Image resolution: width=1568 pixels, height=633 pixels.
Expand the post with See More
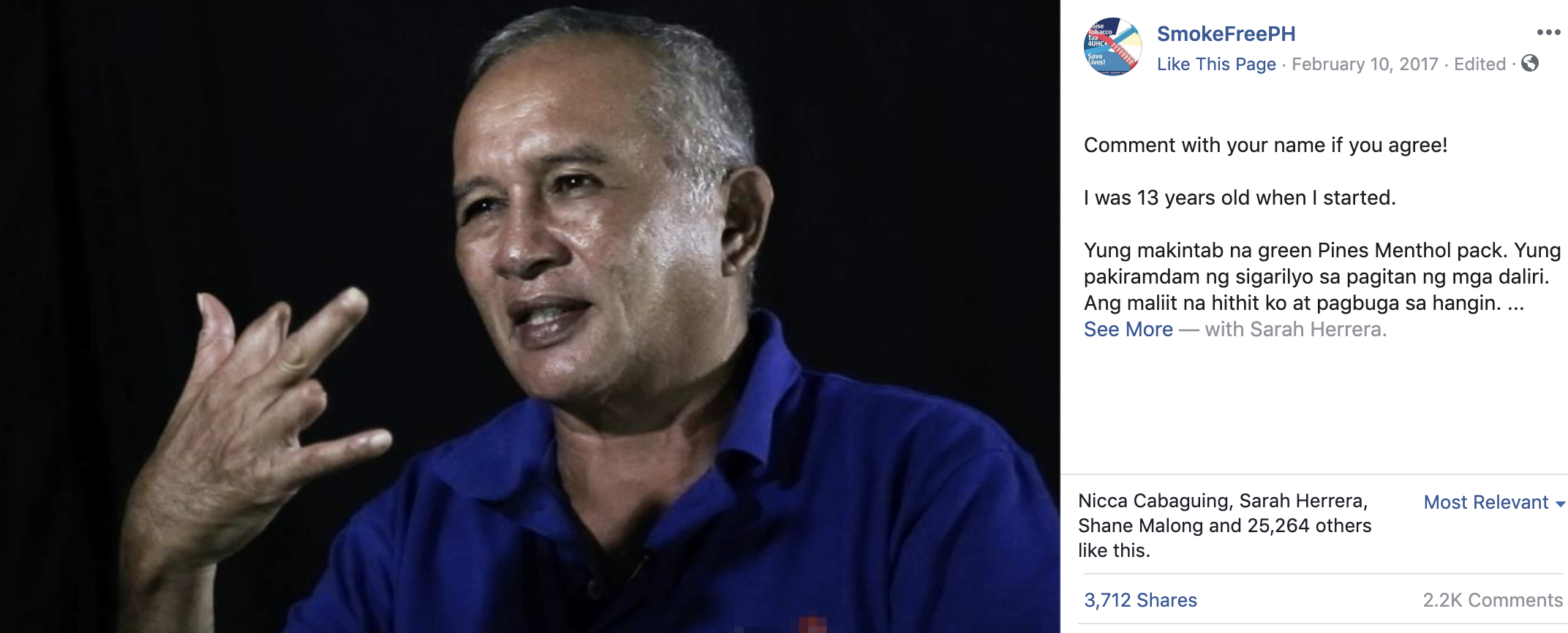coord(1128,330)
